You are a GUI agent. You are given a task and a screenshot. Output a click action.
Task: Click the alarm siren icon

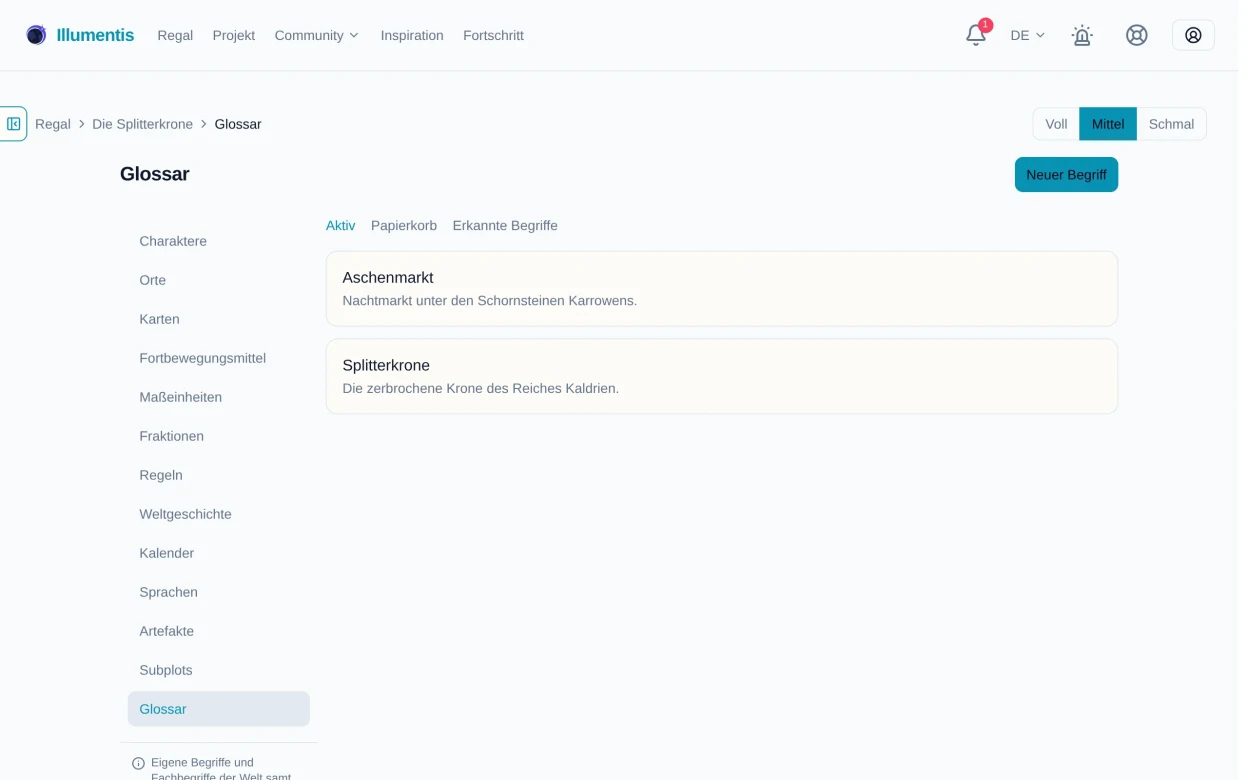click(1082, 35)
